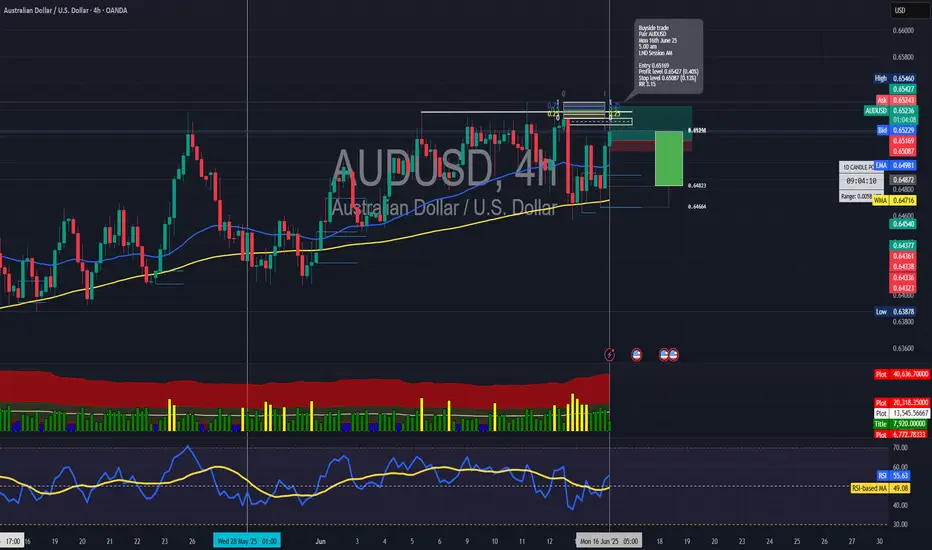
Task: Click the red stop-loss zone of the position
Action: (x=651, y=146)
